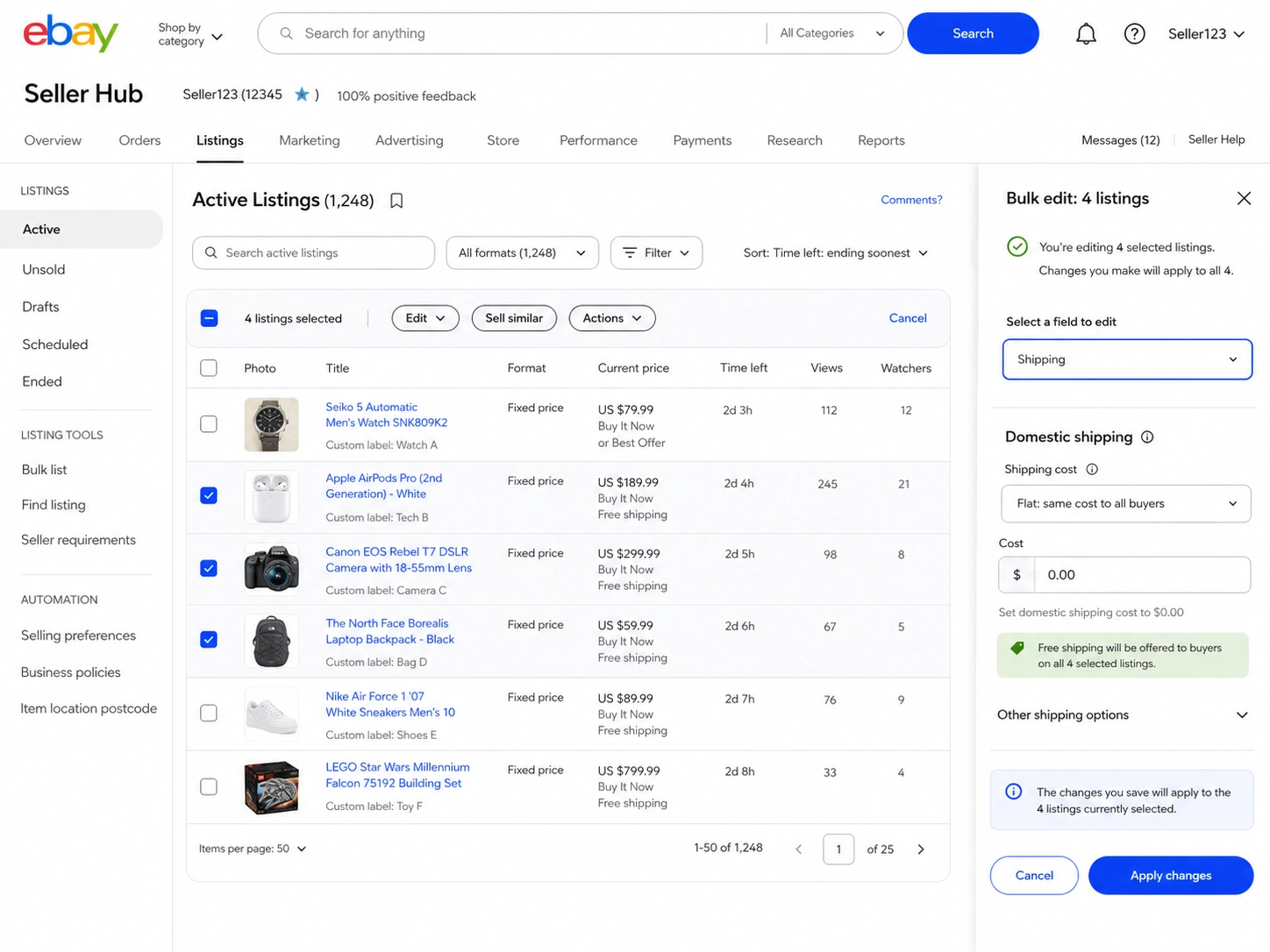Switch to the Performance tab

pyautogui.click(x=598, y=140)
